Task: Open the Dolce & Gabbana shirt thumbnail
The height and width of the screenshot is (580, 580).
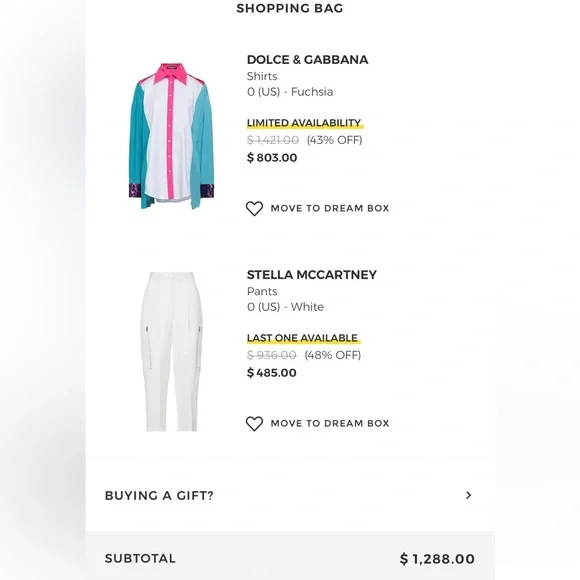Action: pyautogui.click(x=171, y=136)
